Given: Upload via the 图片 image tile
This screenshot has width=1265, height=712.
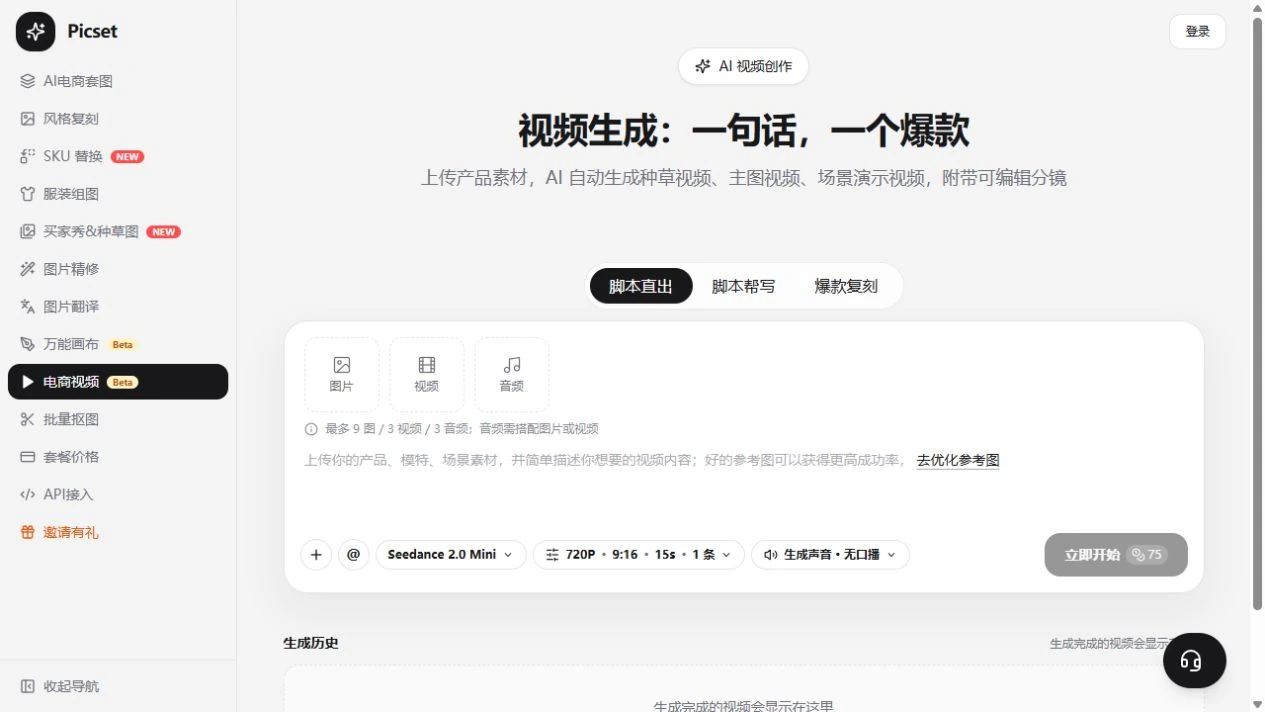Looking at the screenshot, I should coord(341,374).
